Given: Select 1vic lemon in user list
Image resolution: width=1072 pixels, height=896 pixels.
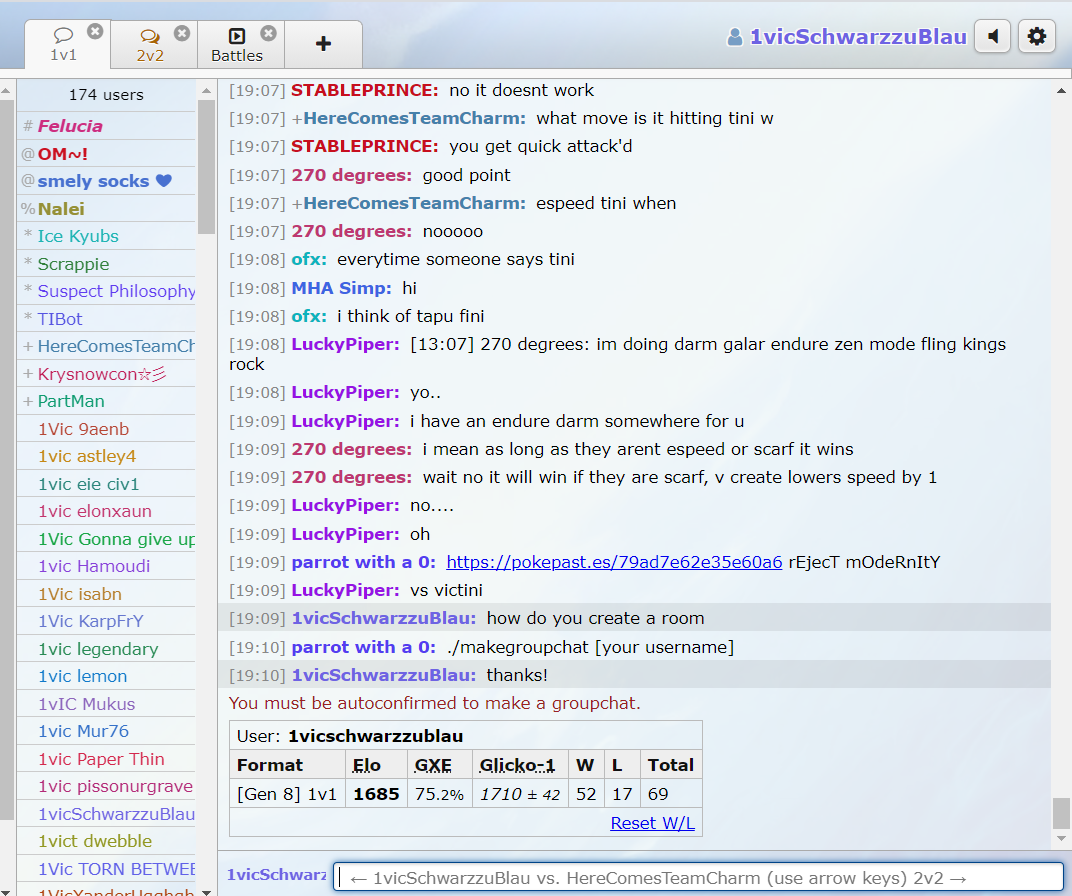Looking at the screenshot, I should (106, 676).
